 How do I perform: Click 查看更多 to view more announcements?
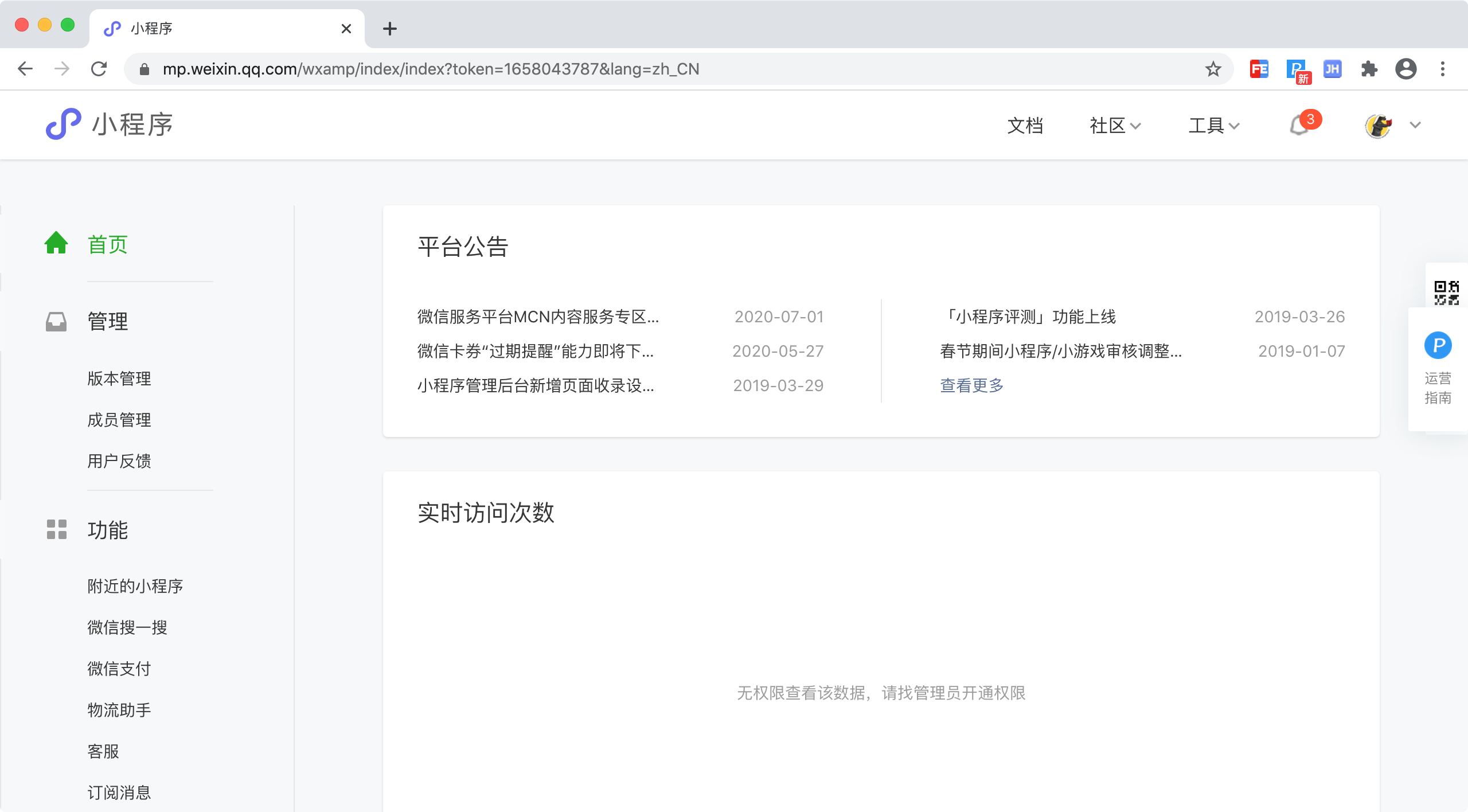pyautogui.click(x=971, y=385)
